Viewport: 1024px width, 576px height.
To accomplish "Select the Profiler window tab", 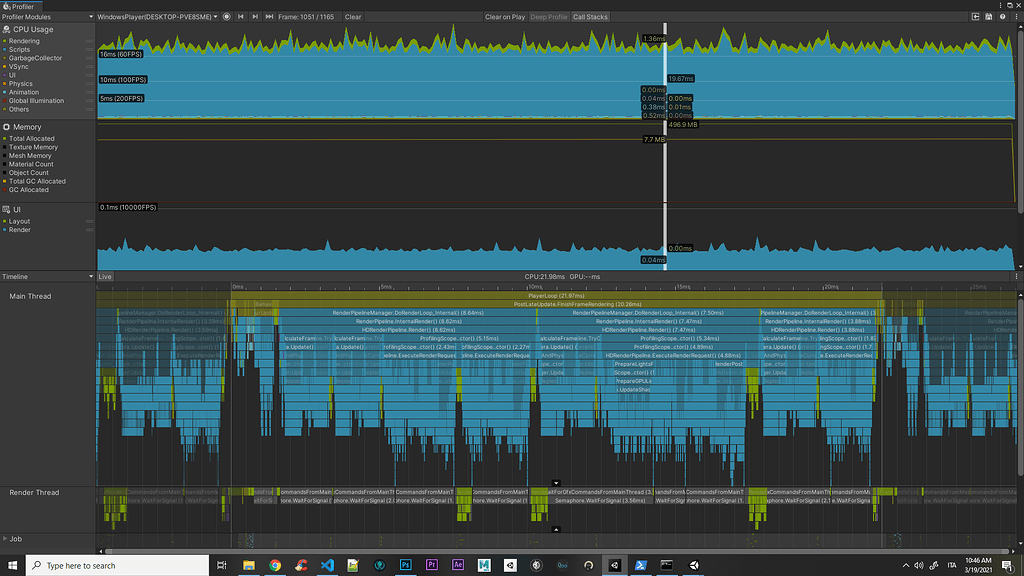I will click(20, 6).
